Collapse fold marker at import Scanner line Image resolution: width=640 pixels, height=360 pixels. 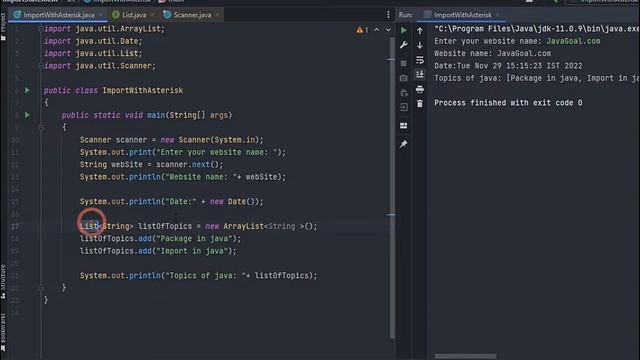[x=41, y=66]
